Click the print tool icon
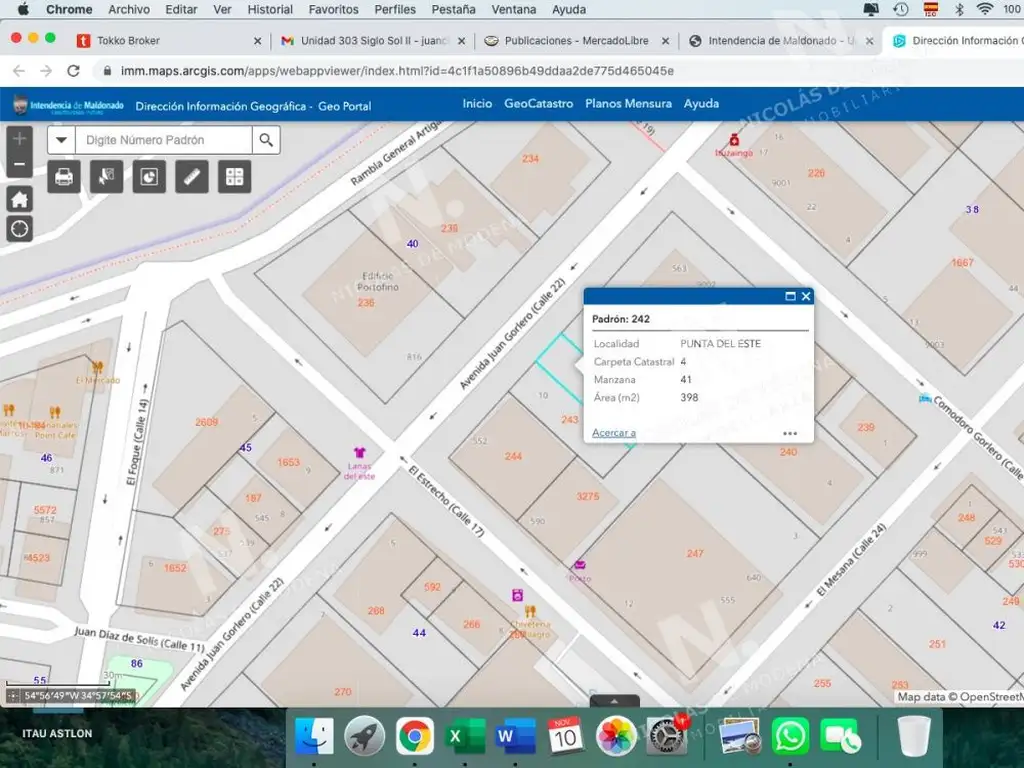1024x768 pixels. 64,177
